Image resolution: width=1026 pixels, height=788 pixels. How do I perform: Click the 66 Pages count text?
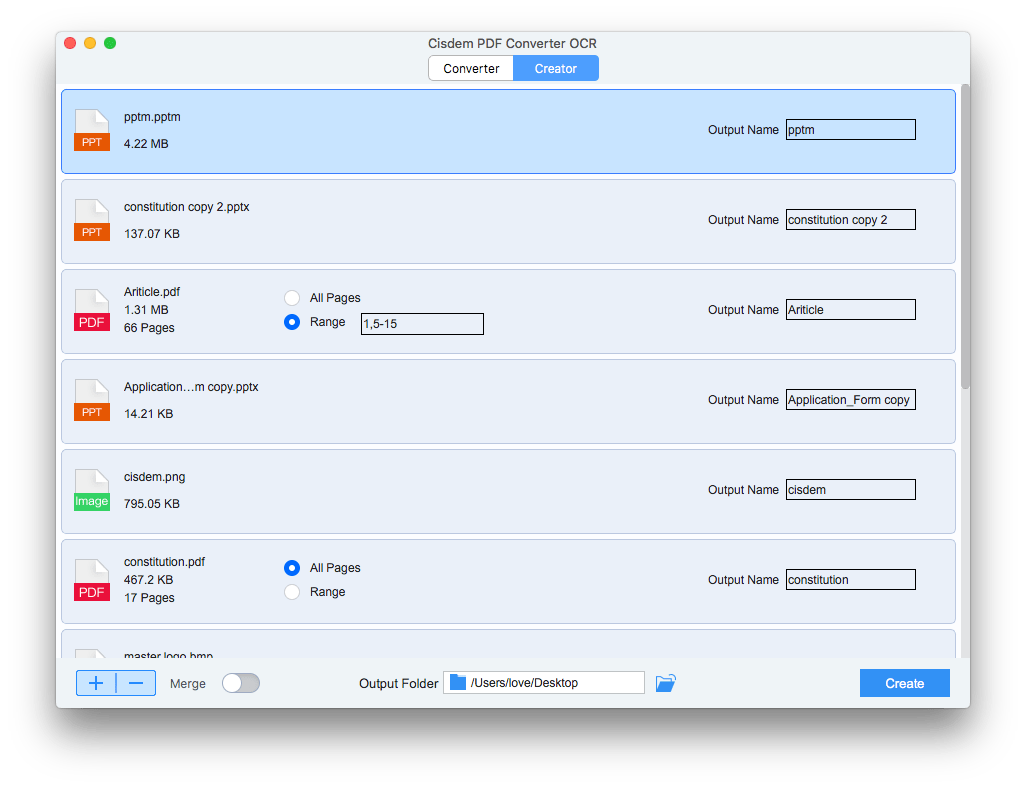pos(149,328)
